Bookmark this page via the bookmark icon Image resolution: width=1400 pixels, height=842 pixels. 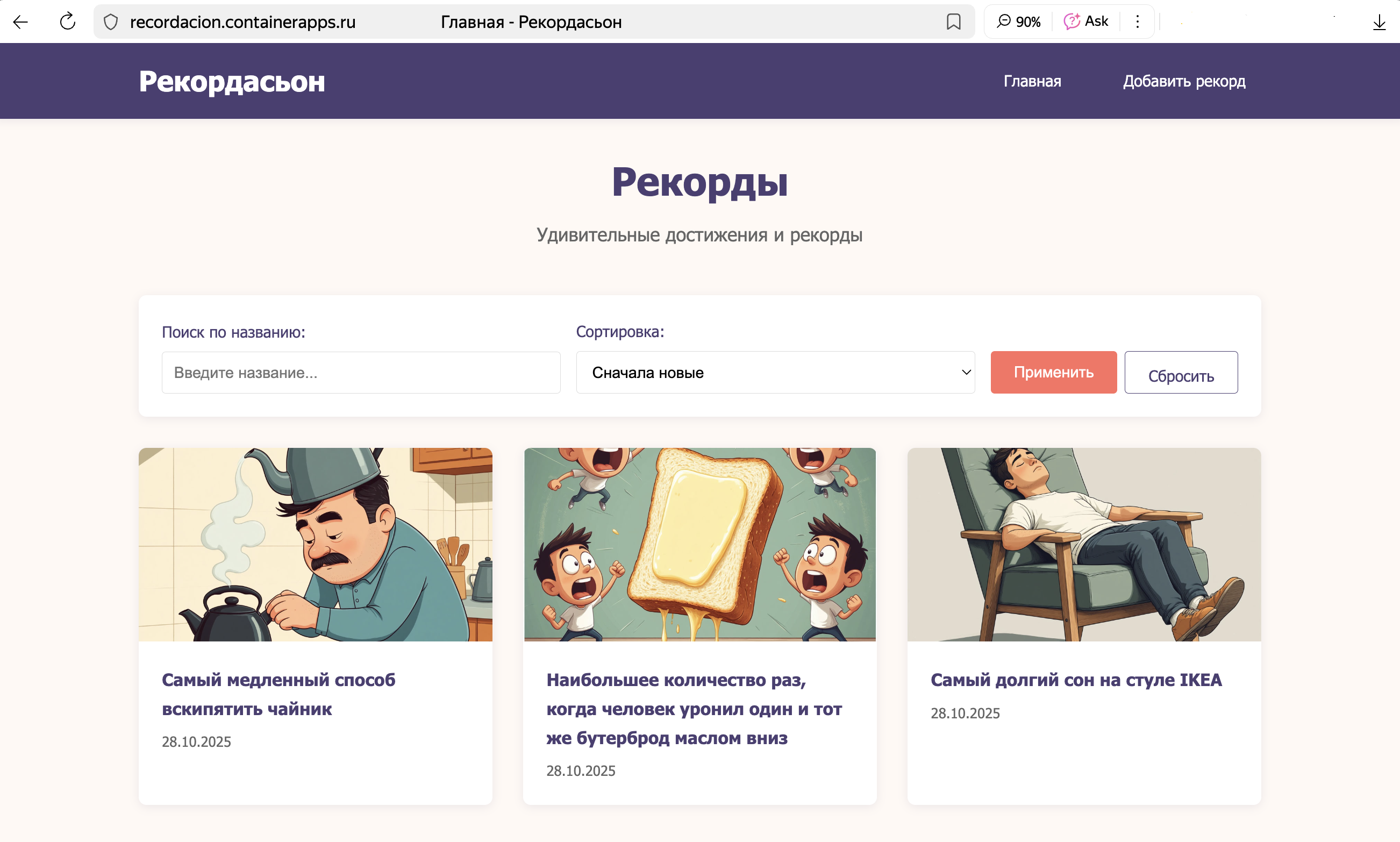(954, 22)
